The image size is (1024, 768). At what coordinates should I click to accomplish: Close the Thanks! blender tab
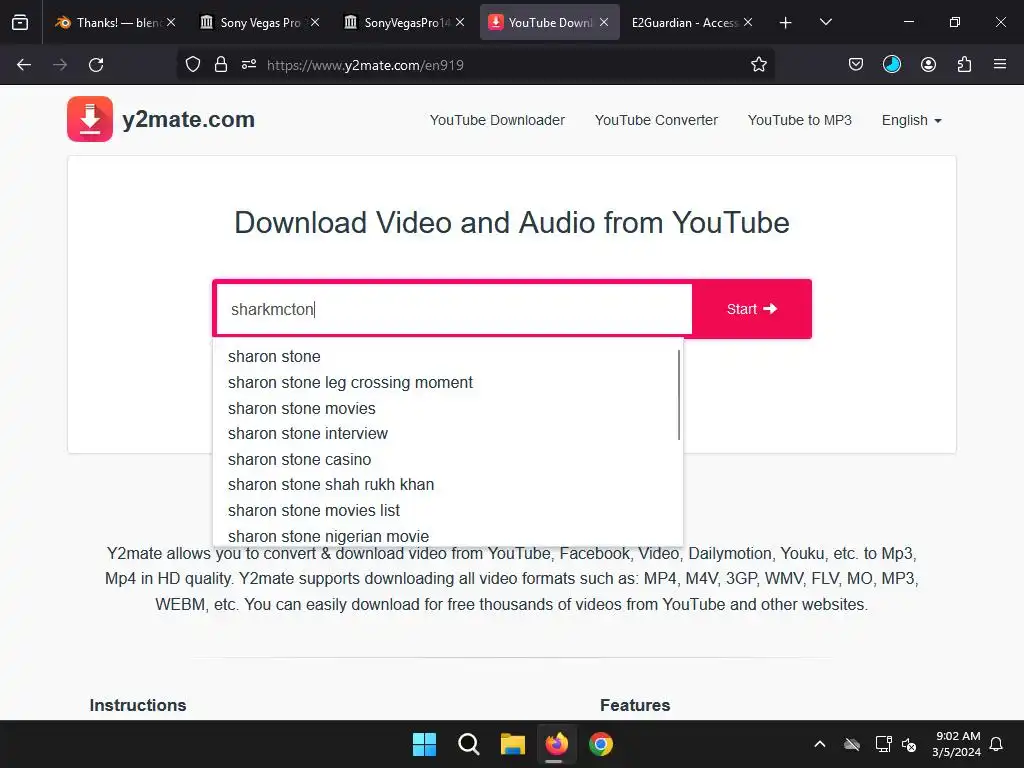click(x=171, y=22)
